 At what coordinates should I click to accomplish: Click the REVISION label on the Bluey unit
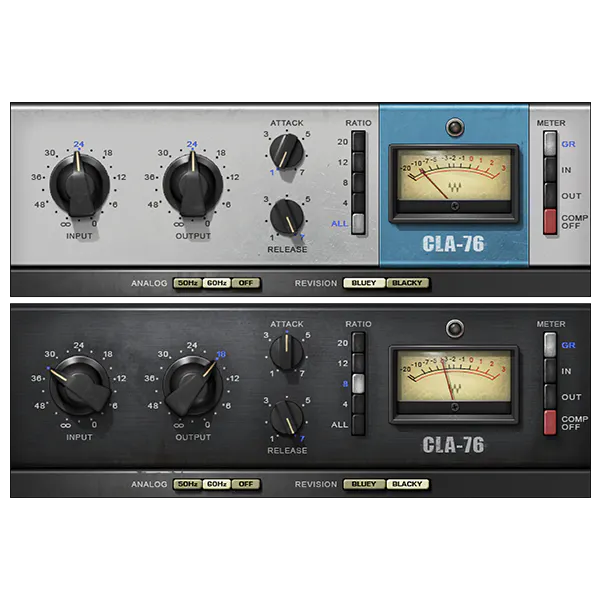pos(316,283)
